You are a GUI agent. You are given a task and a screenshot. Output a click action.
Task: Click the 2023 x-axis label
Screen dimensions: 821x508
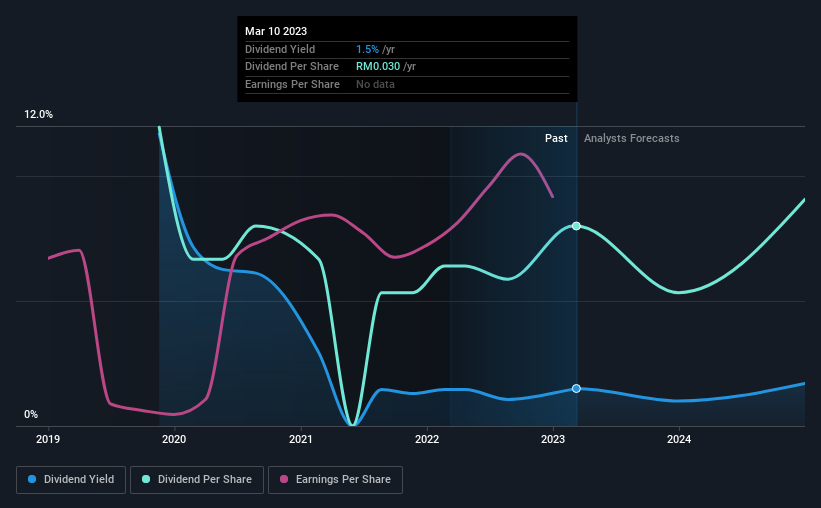click(553, 439)
